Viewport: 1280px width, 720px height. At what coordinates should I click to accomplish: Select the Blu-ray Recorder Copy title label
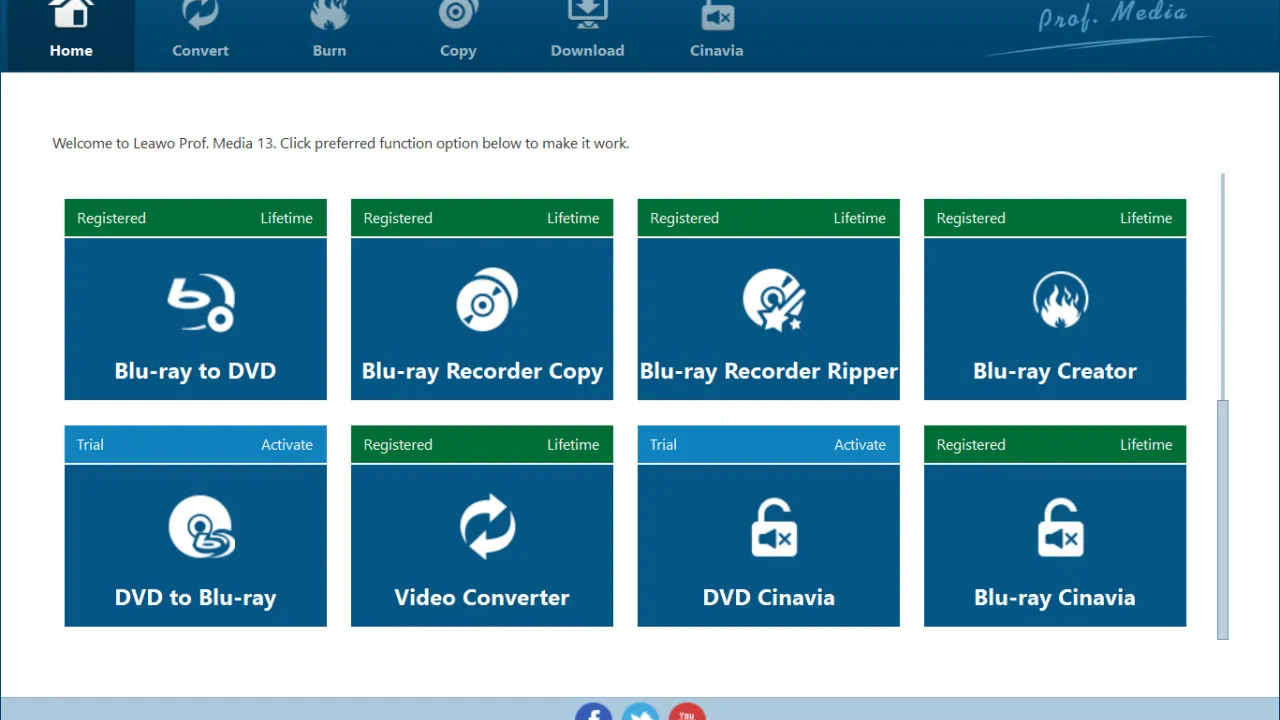point(482,372)
